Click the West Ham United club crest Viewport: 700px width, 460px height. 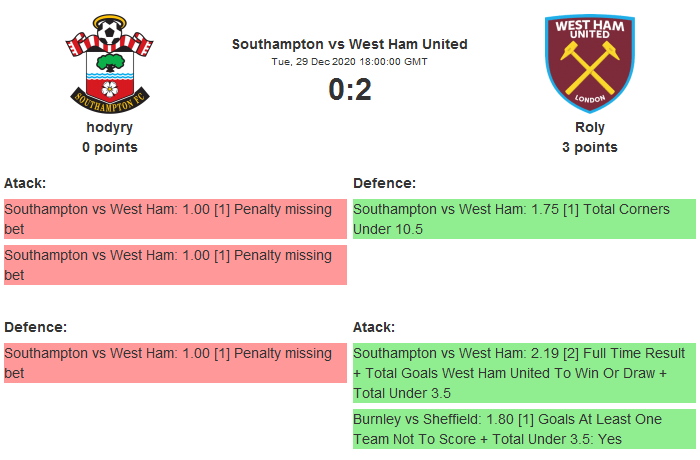click(590, 62)
